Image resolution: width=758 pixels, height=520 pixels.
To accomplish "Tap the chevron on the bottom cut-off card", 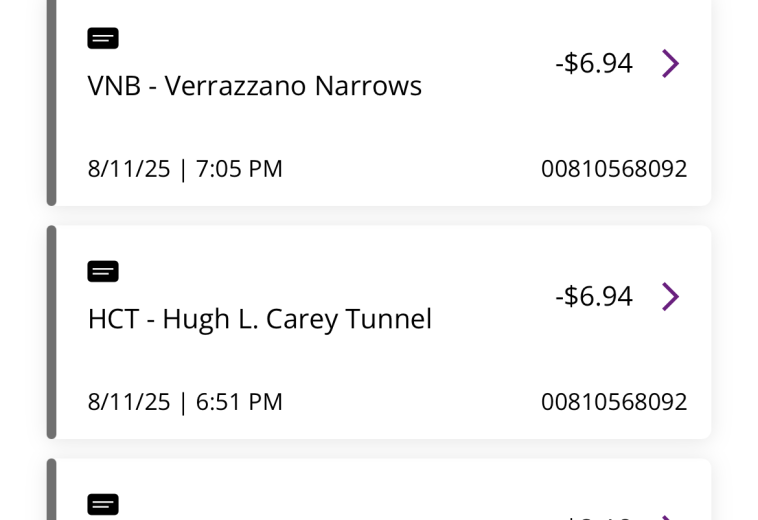I will 670,515.
